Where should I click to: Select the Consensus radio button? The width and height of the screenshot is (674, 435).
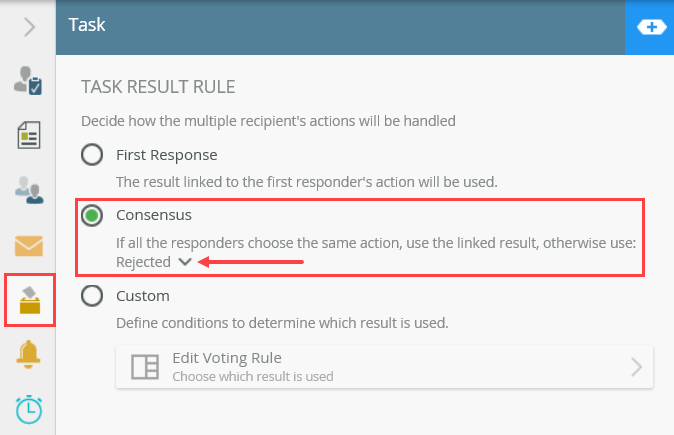[92, 215]
